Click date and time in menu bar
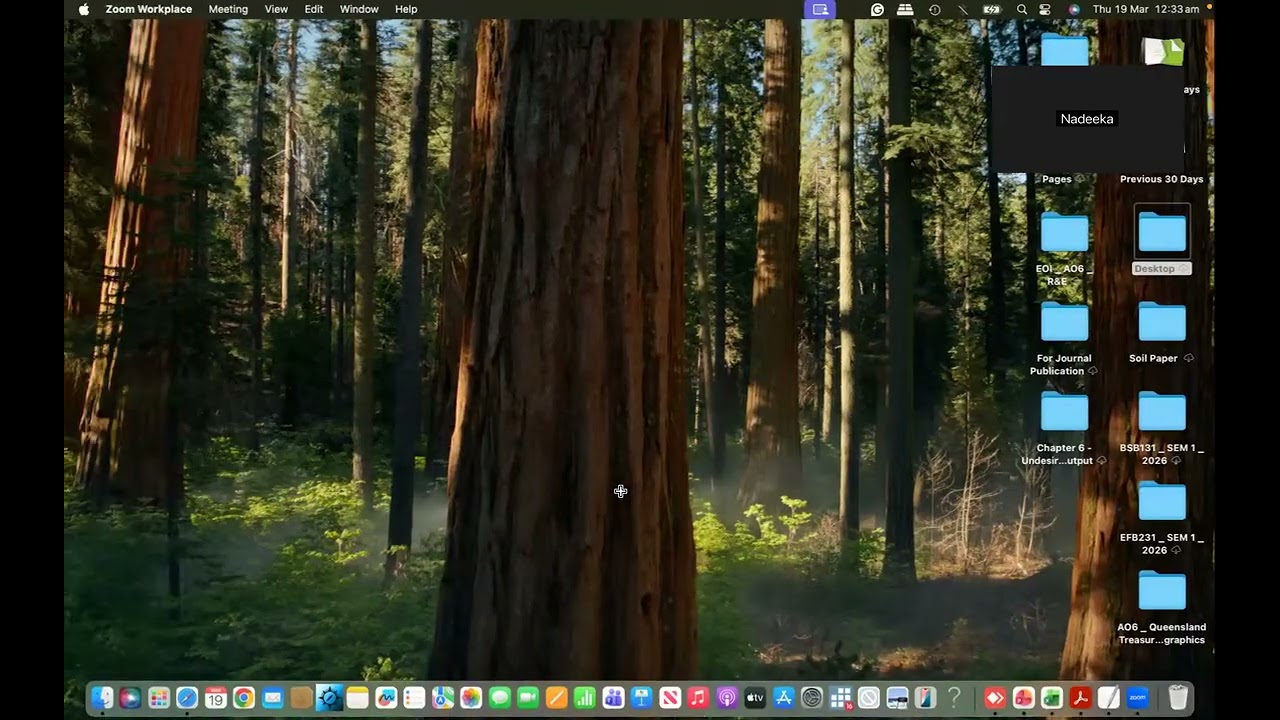 (x=1146, y=9)
